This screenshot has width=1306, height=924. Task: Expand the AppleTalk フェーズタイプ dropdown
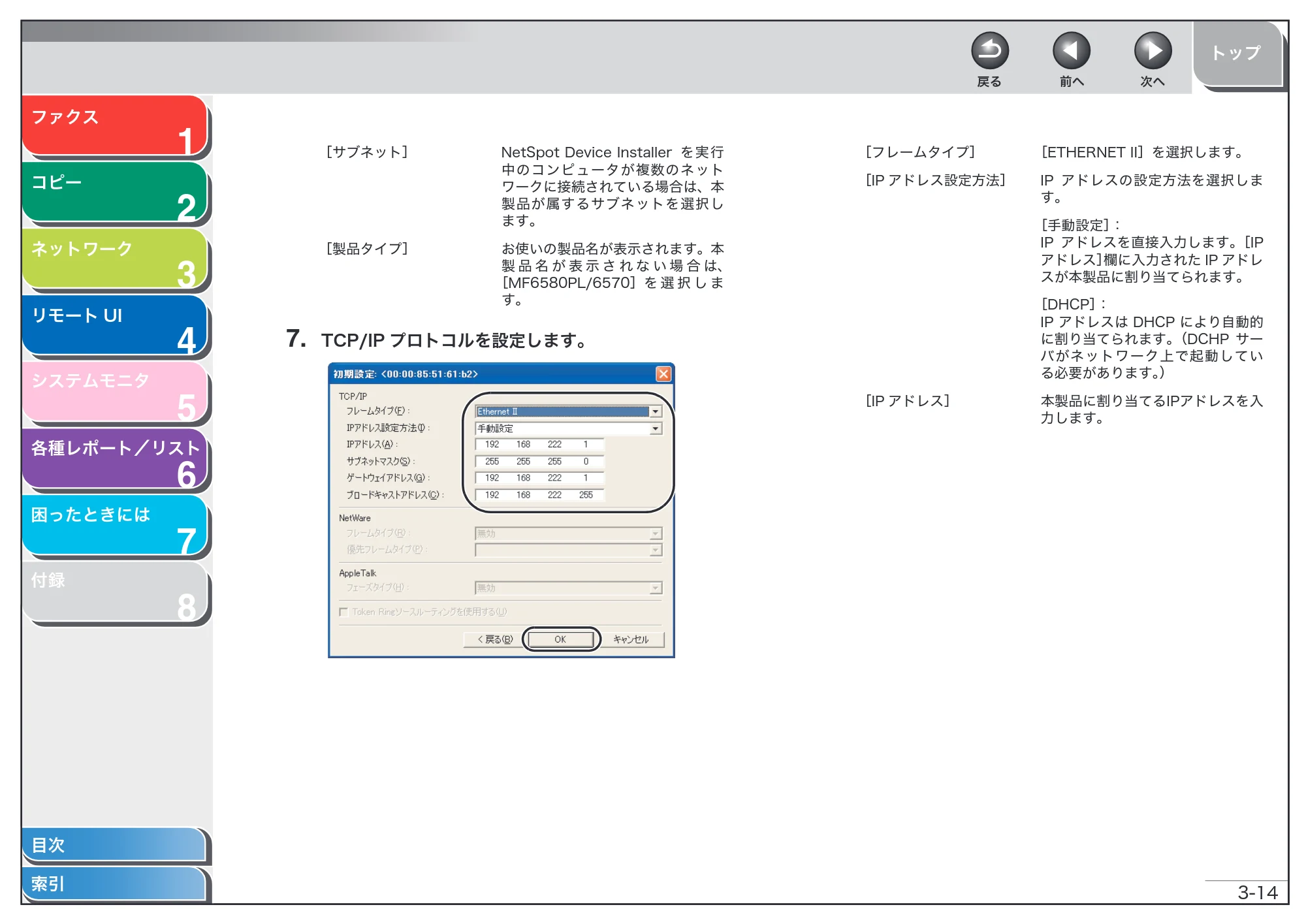(655, 588)
